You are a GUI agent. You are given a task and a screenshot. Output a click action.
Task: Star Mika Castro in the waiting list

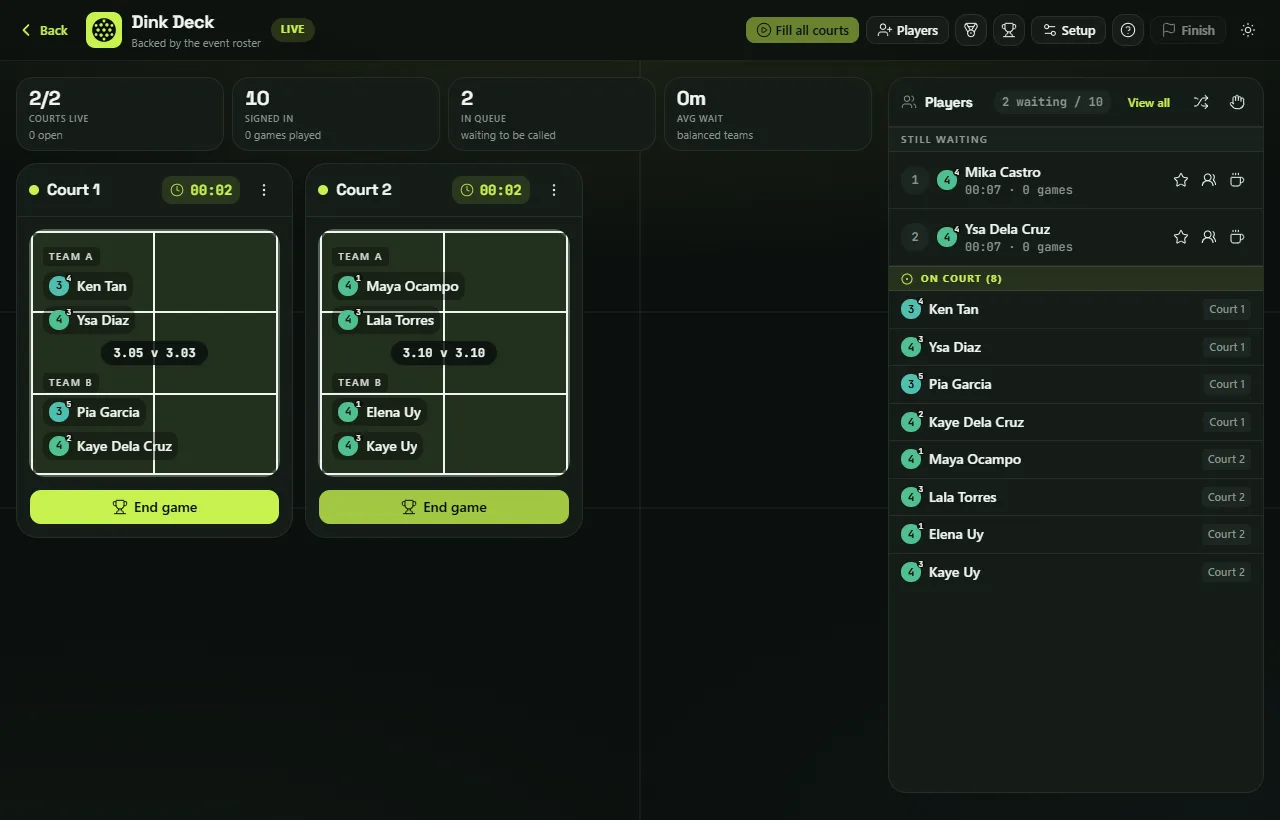[x=1181, y=180]
